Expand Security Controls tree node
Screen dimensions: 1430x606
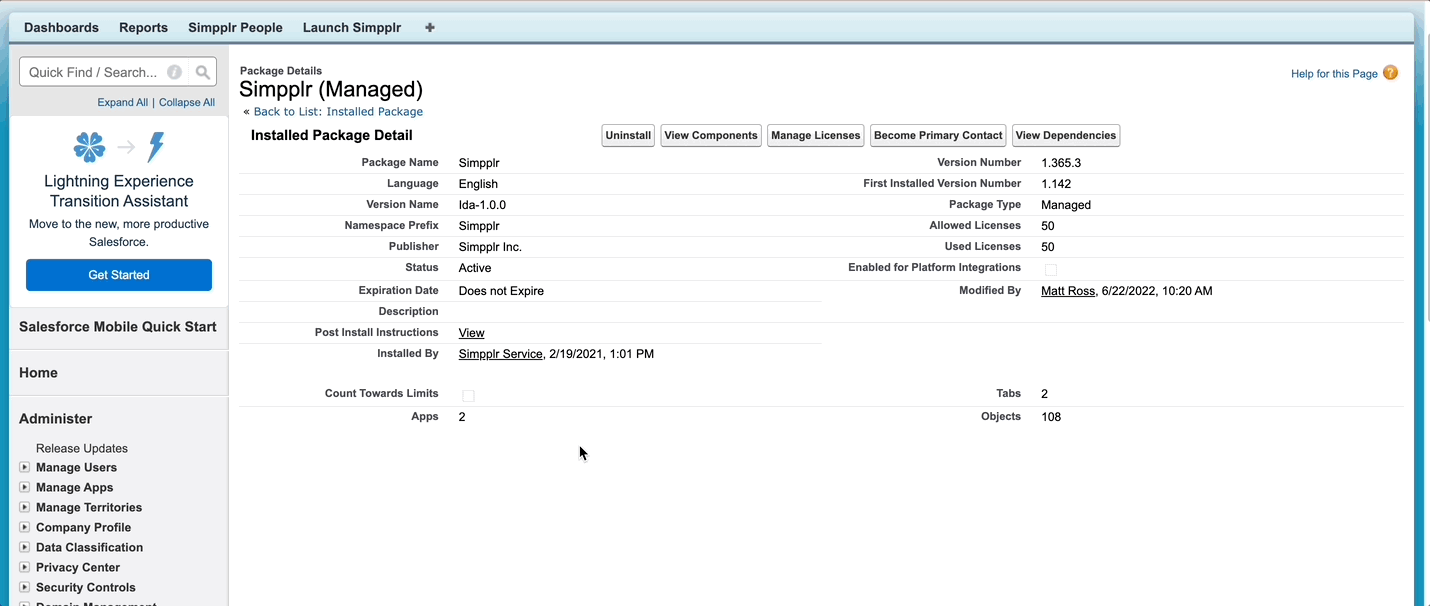(25, 587)
